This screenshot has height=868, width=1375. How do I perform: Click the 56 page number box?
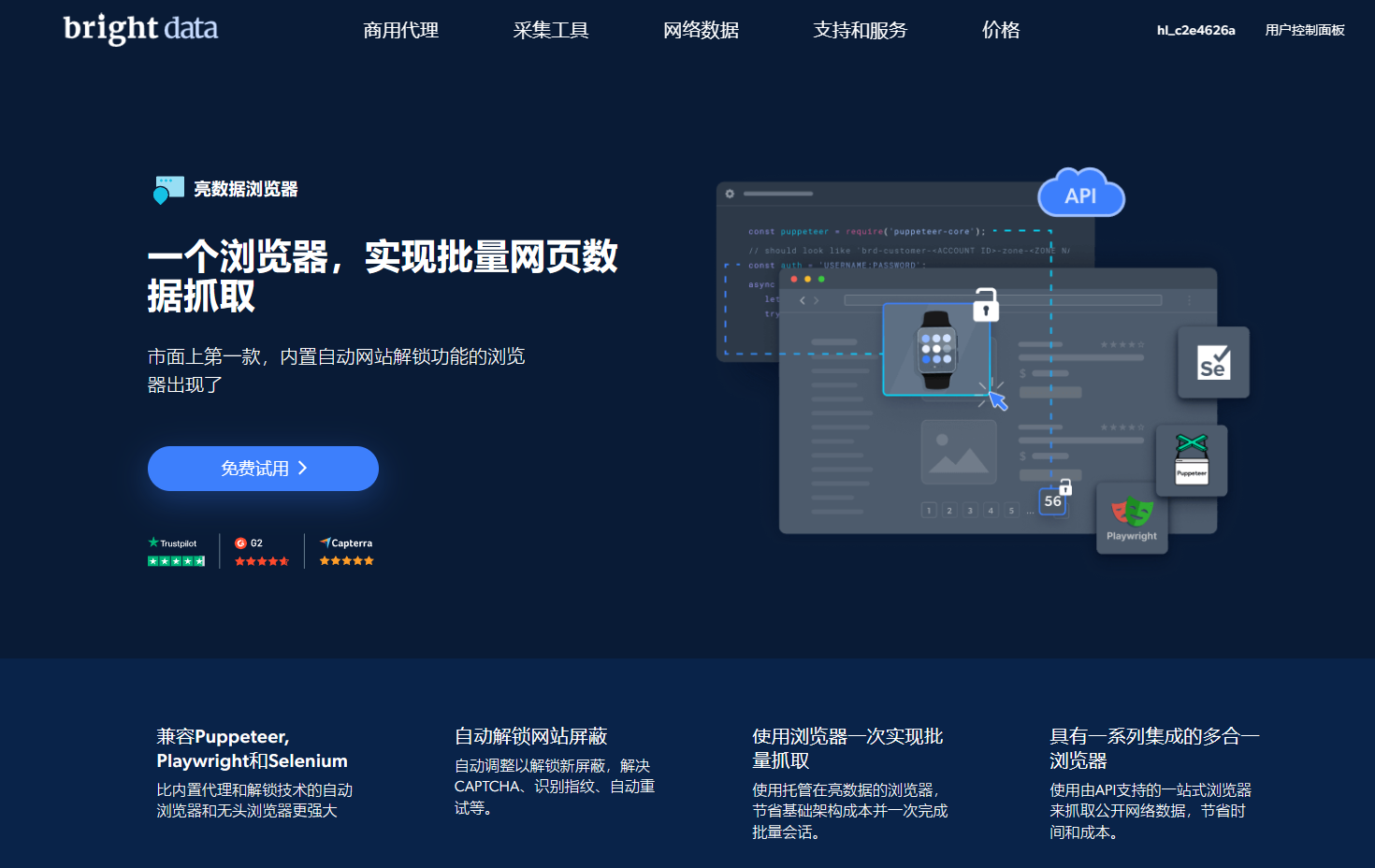1053,501
